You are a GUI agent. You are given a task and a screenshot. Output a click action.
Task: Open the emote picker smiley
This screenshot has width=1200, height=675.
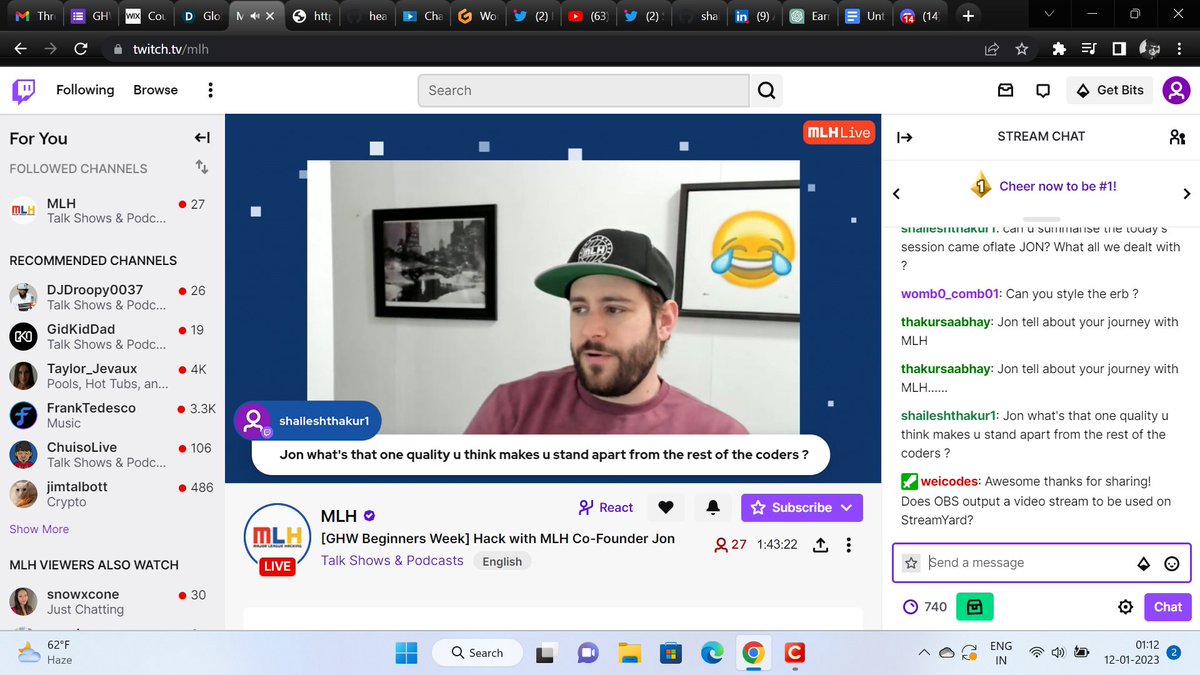(1172, 563)
